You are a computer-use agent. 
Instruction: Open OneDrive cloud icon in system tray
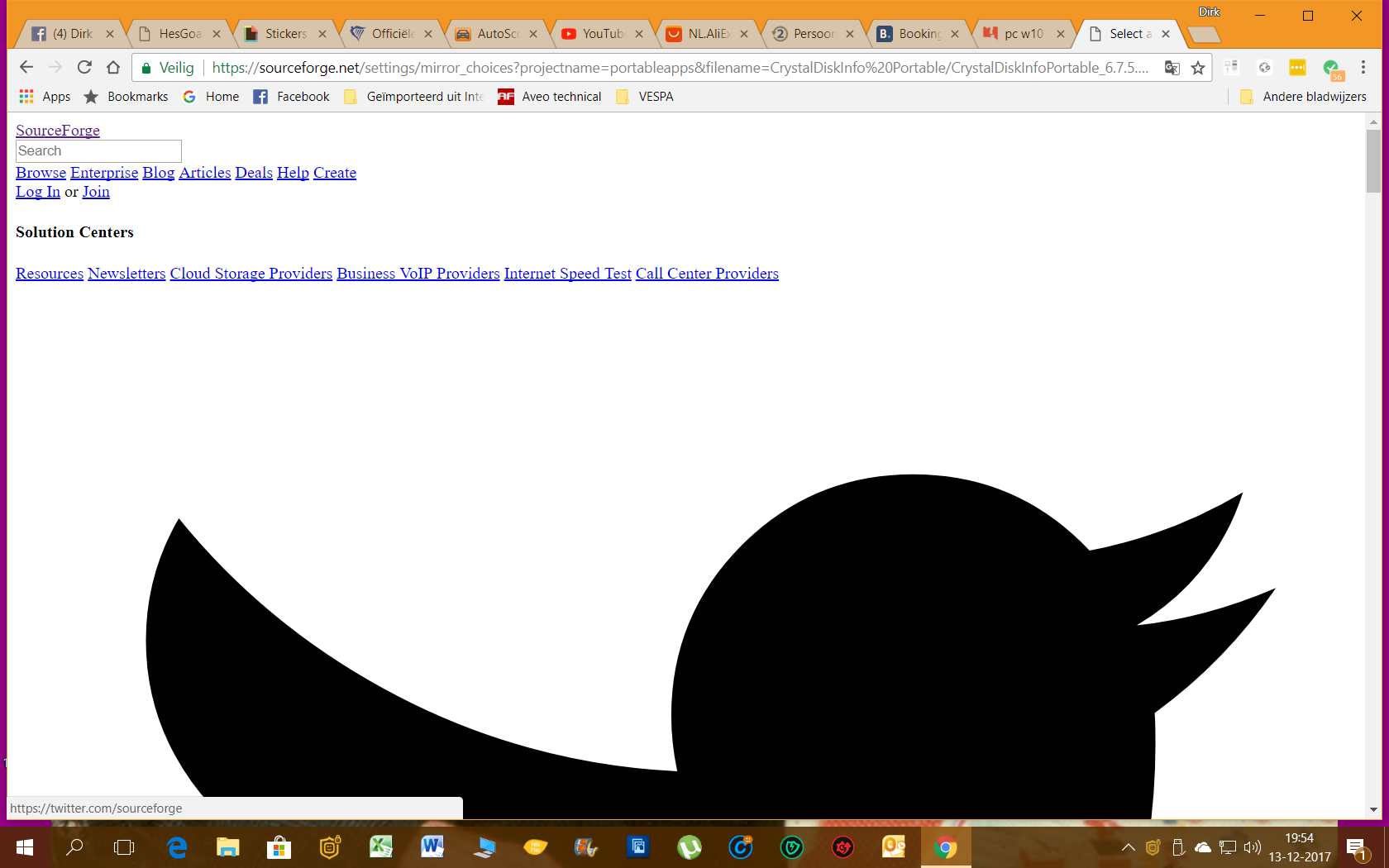1203,847
